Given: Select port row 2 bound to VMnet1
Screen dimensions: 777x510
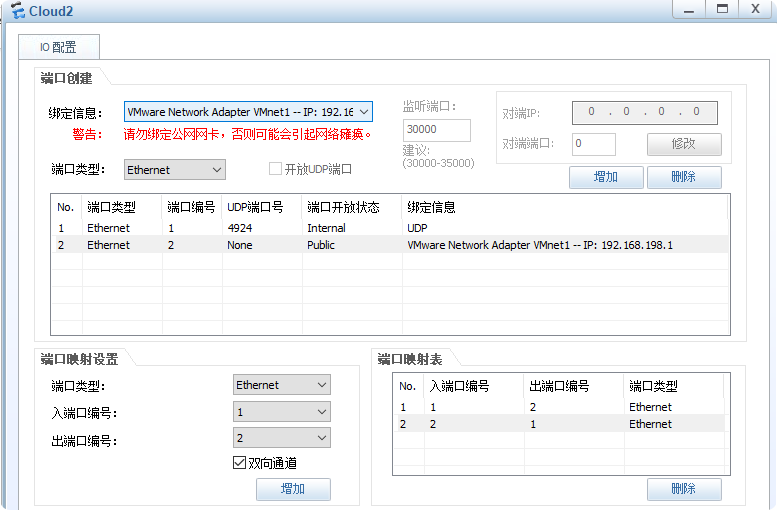Looking at the screenshot, I should click(x=390, y=245).
